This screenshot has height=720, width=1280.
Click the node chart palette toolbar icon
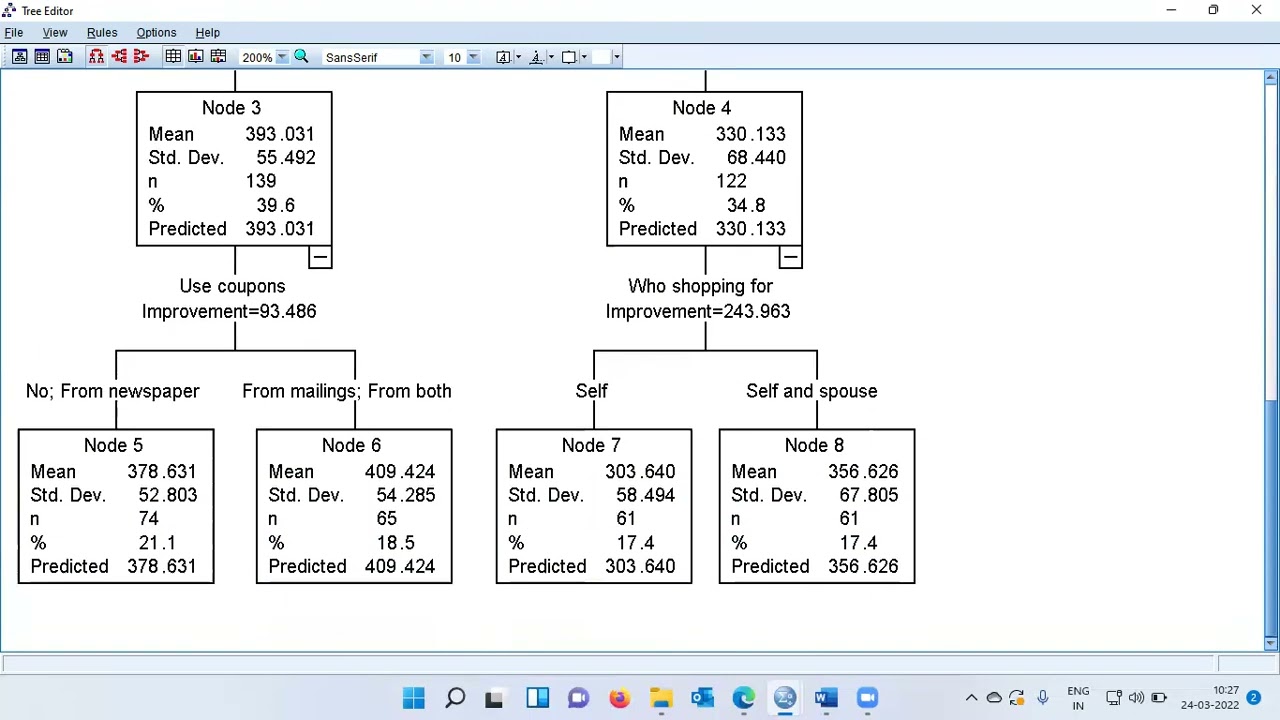pos(64,57)
